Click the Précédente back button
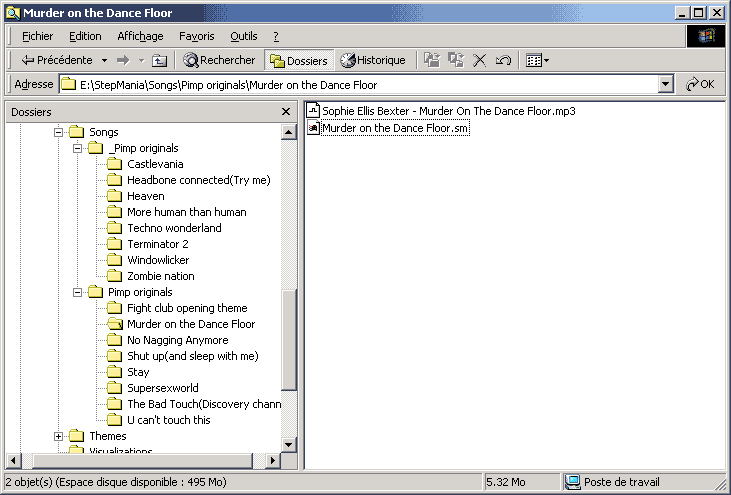 point(57,60)
